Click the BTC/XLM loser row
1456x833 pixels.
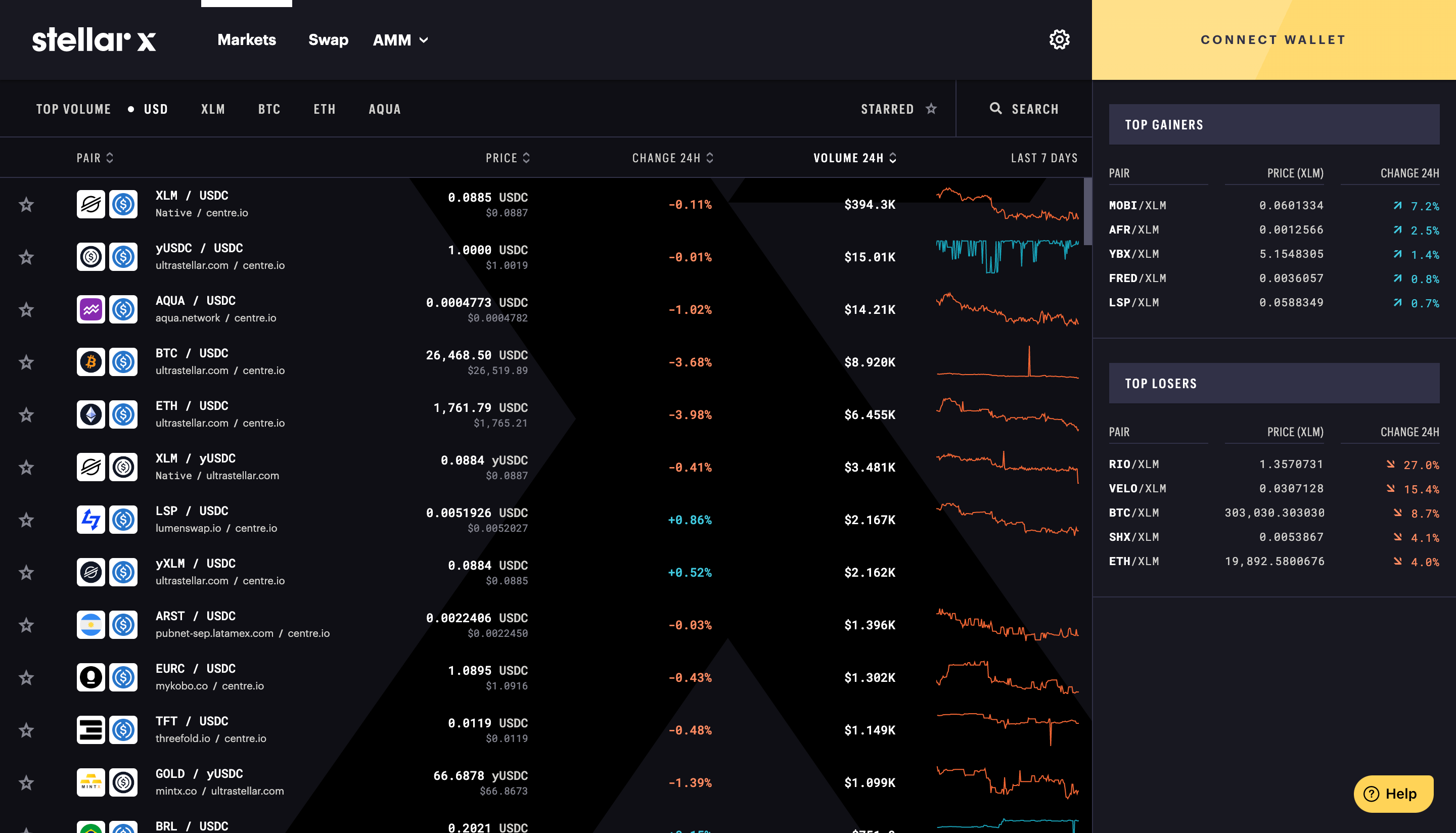tap(1273, 513)
